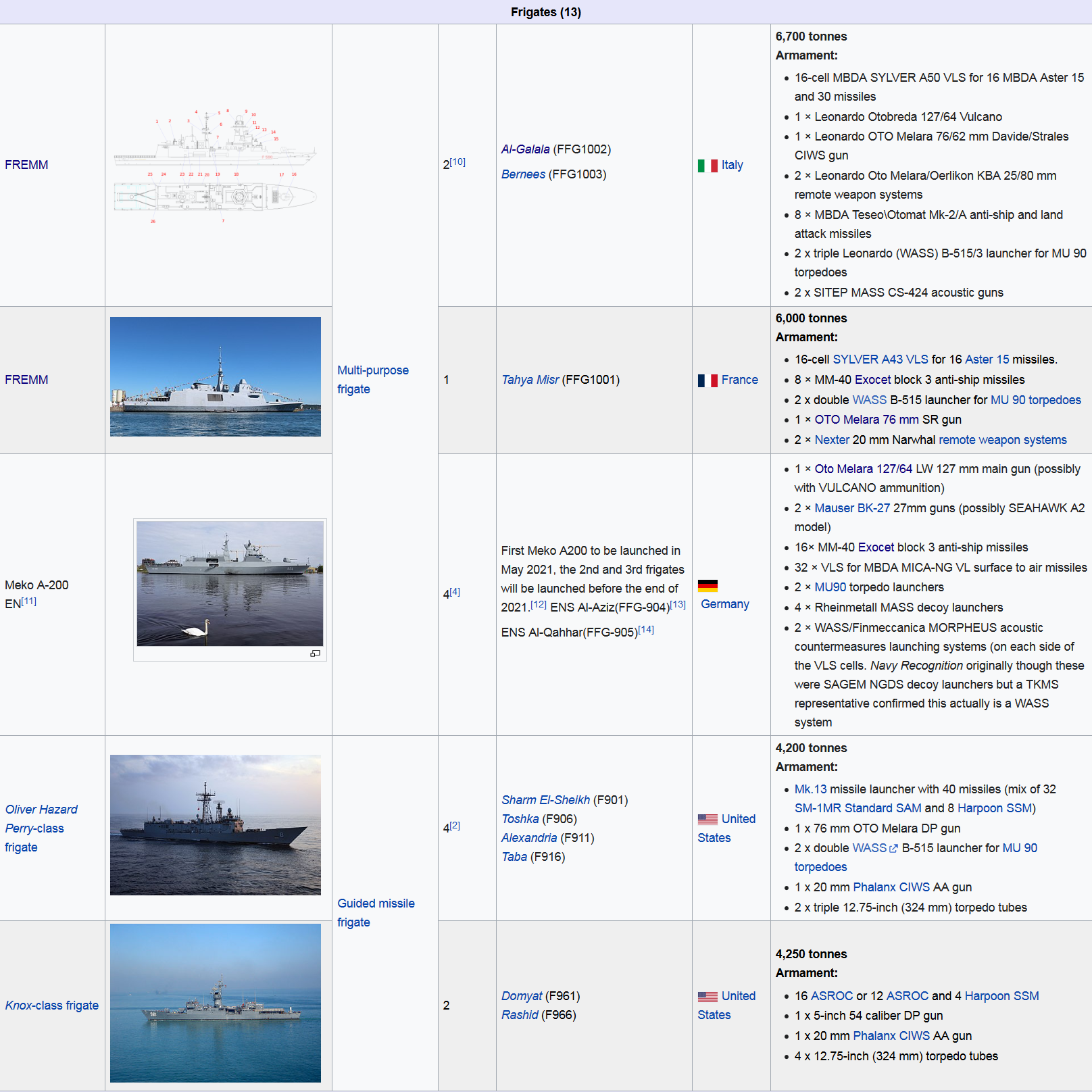Open the Domyat ship link
The image size is (1092, 1092).
[521, 996]
